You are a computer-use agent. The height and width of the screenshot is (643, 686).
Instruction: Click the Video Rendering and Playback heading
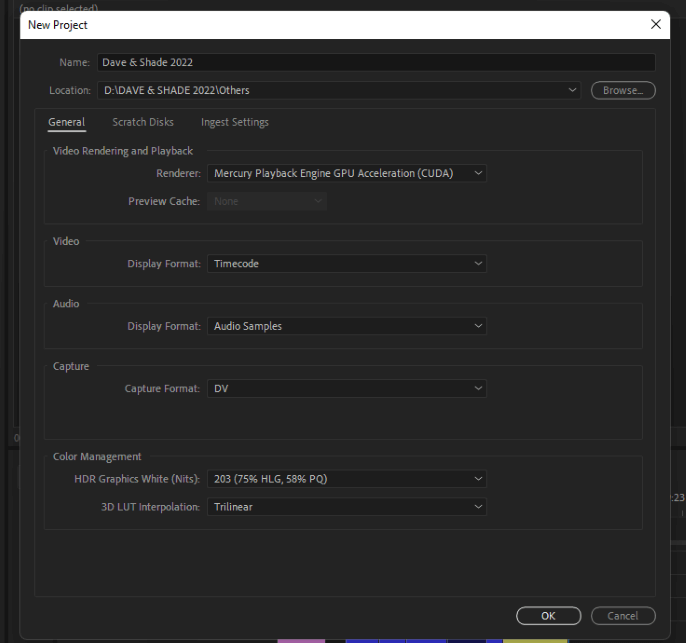123,151
